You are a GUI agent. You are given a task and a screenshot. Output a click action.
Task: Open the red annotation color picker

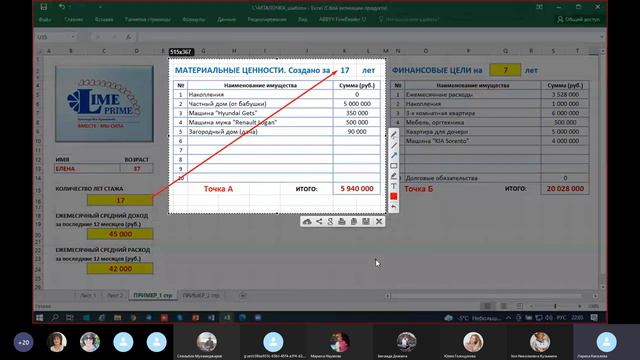(x=393, y=196)
